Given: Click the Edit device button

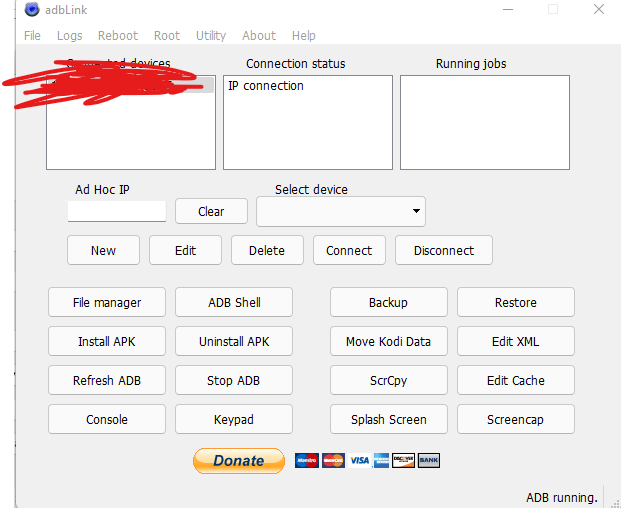Looking at the screenshot, I should coord(185,250).
